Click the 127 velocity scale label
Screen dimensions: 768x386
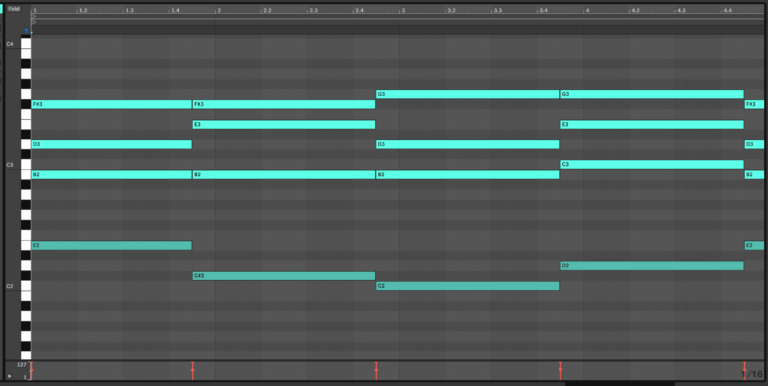(x=22, y=365)
